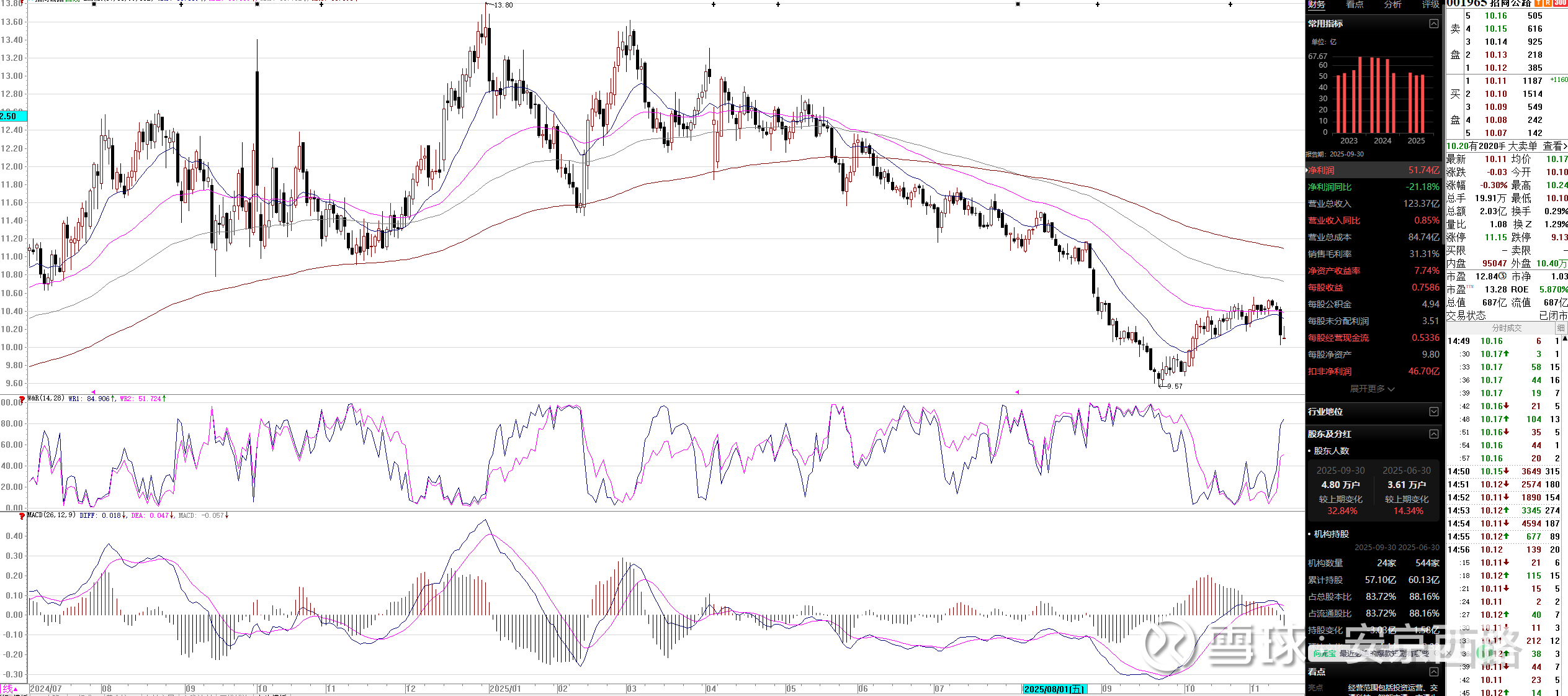Click the 细 detail button beside 分时成交
This screenshot has height=696, width=1568.
tap(1561, 328)
